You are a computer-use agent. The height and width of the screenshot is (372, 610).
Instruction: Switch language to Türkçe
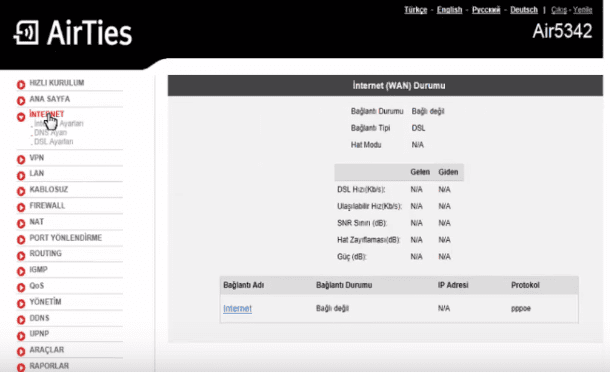pyautogui.click(x=415, y=10)
